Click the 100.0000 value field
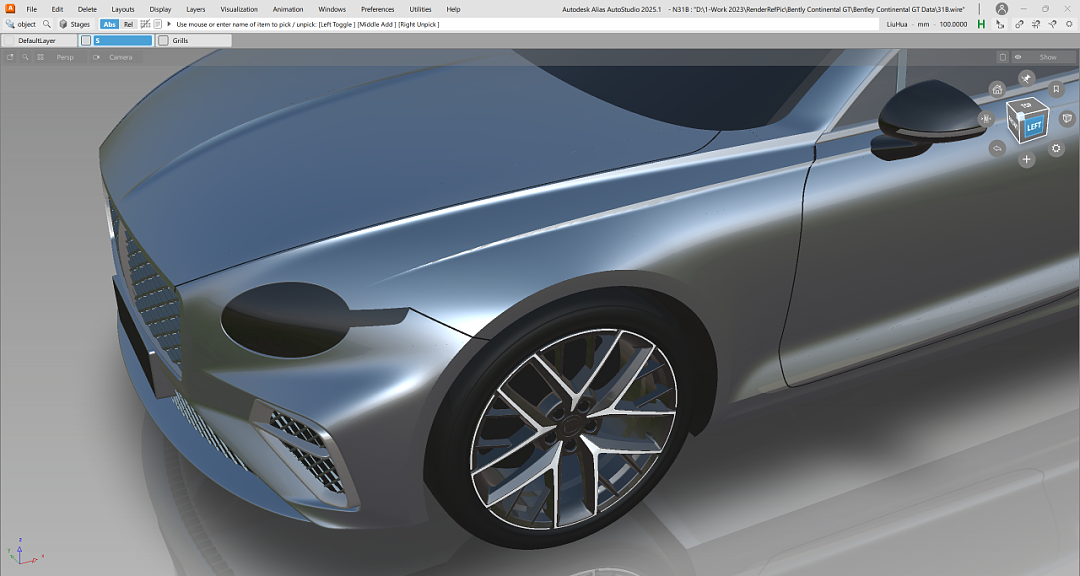Screen dimensions: 1080x576 (x=953, y=24)
